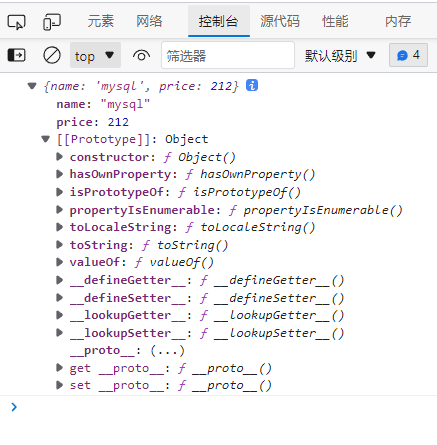Focus the 筛选器 filter input field
The image size is (437, 445).
228,55
